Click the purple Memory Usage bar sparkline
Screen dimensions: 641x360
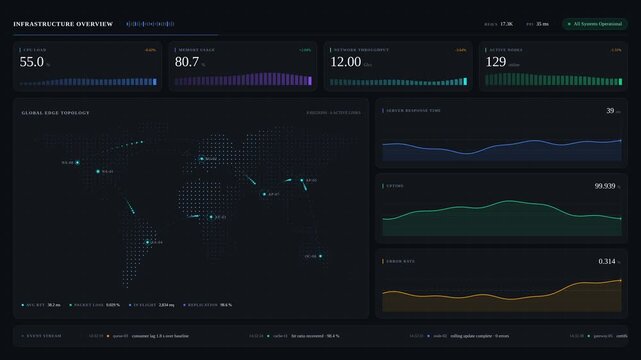(x=243, y=79)
